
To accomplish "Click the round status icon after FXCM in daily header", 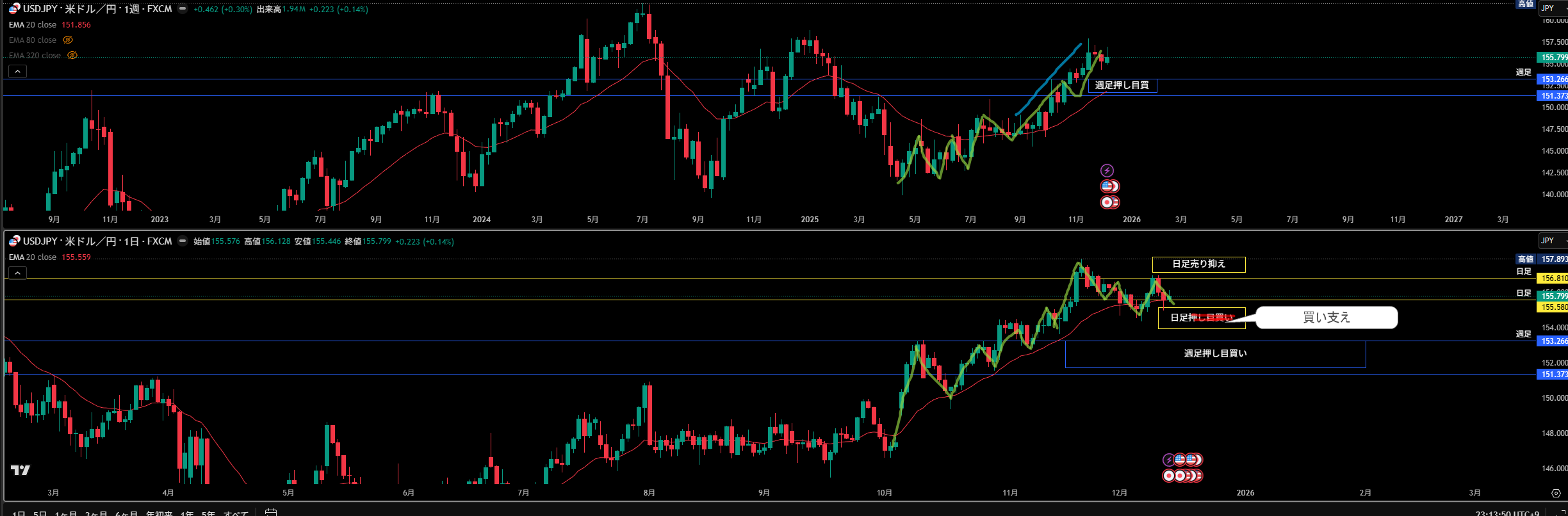I will 183,241.
